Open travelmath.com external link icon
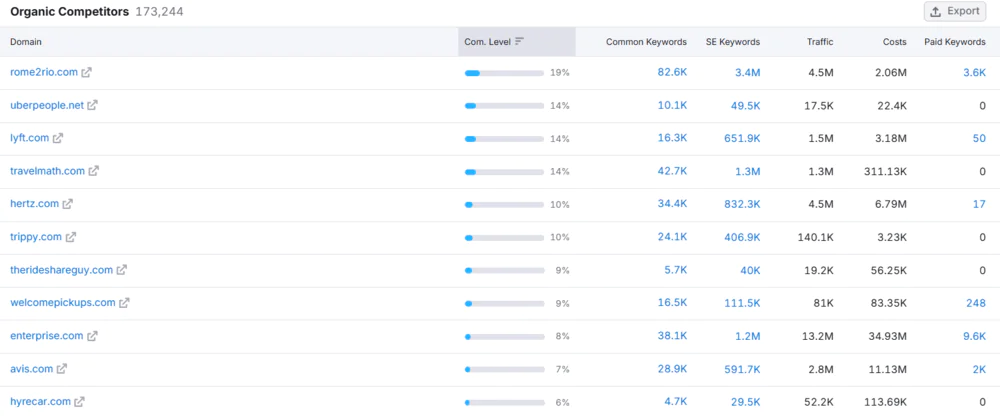This screenshot has width=1000, height=416. pyautogui.click(x=94, y=171)
